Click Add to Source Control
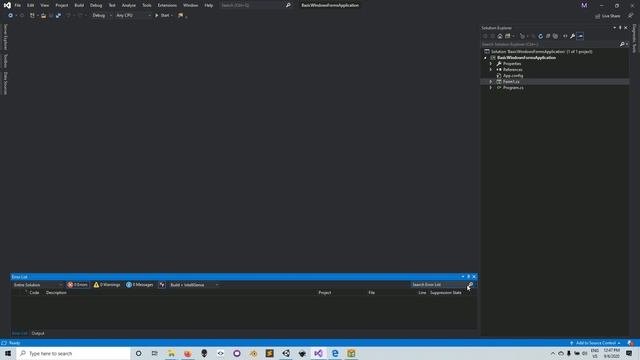This screenshot has height=360, width=640. point(595,343)
